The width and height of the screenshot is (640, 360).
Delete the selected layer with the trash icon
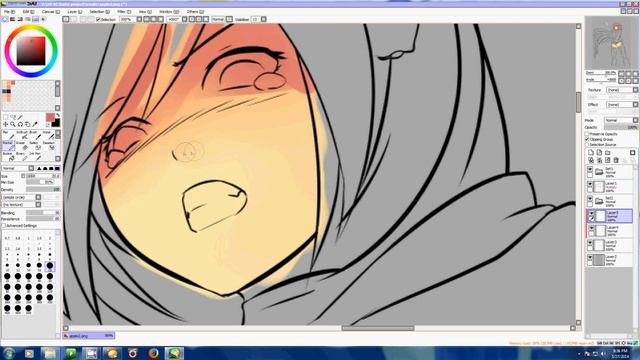coord(616,160)
